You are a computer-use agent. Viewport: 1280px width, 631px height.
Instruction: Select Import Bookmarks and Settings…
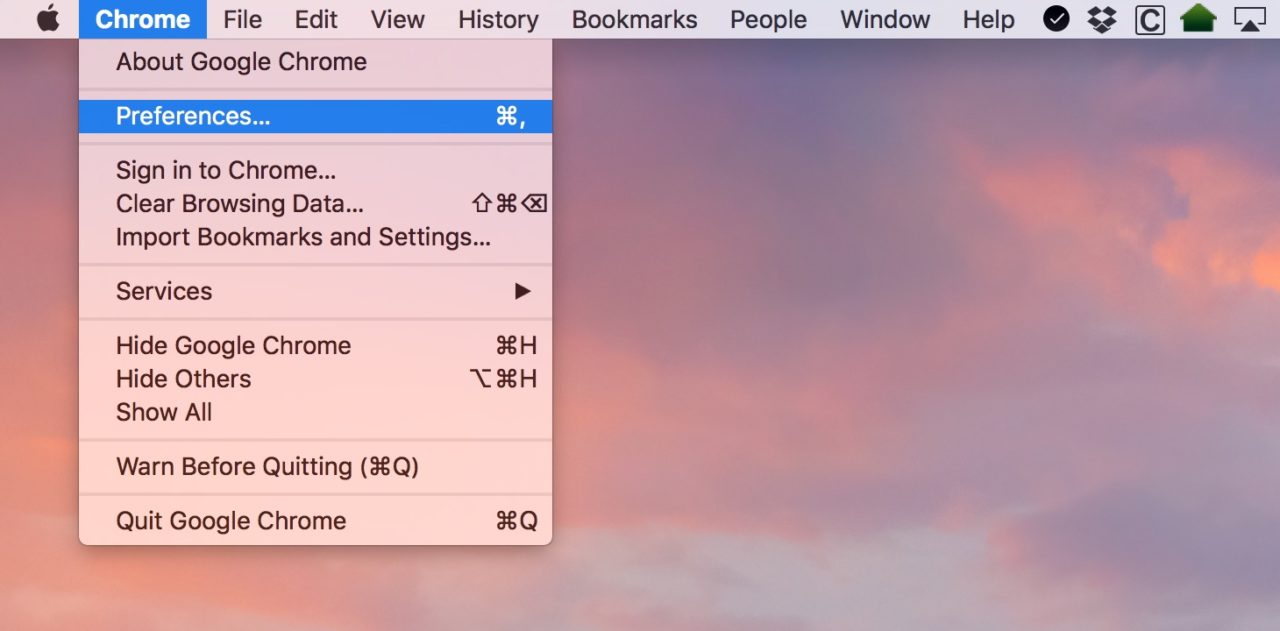(315, 237)
